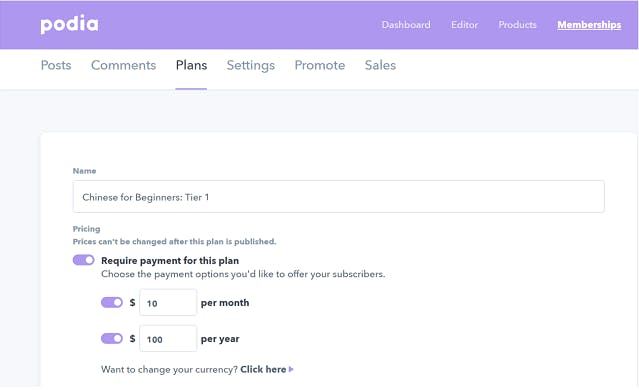639x390 pixels.
Task: Open the Dashboard nav item
Action: (406, 24)
